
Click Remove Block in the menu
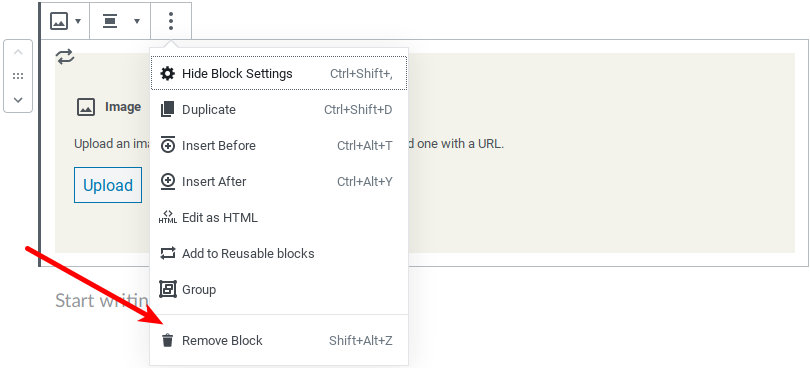click(x=279, y=341)
